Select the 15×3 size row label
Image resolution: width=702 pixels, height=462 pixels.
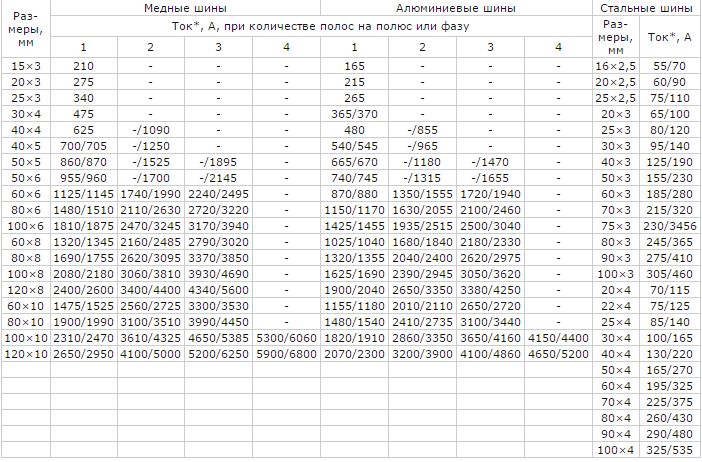click(26, 66)
